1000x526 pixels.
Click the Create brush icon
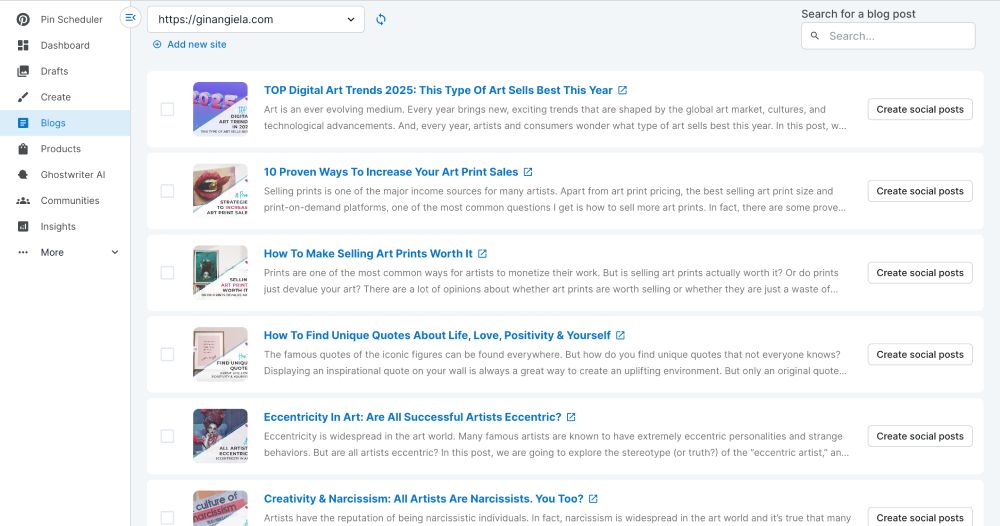click(23, 97)
